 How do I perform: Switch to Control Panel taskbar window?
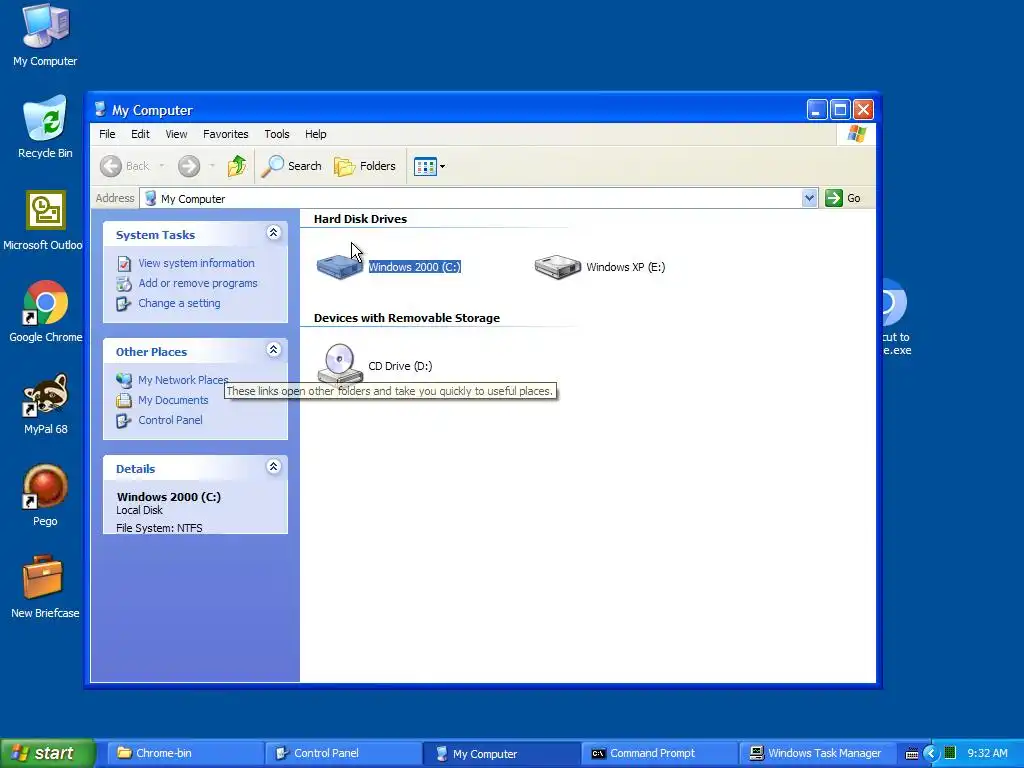coord(343,753)
